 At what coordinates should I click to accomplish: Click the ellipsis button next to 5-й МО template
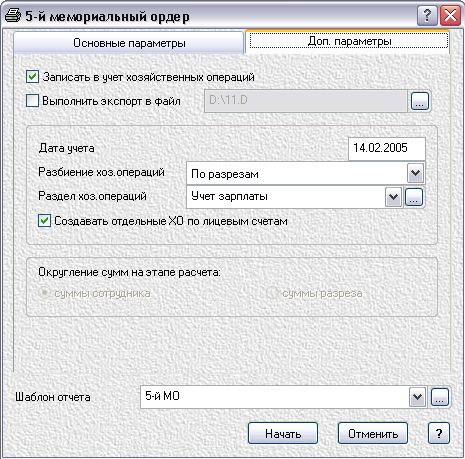(x=440, y=397)
